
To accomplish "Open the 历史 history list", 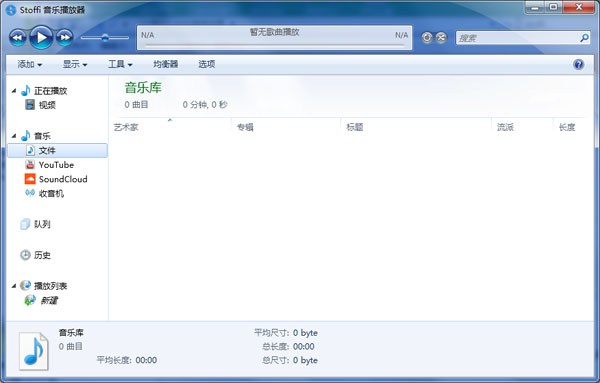I will coord(42,255).
